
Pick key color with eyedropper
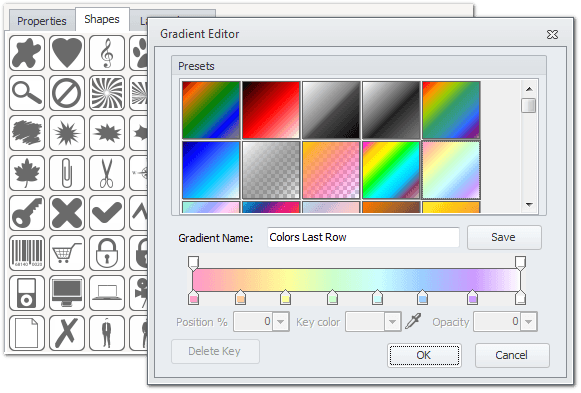[x=413, y=321]
